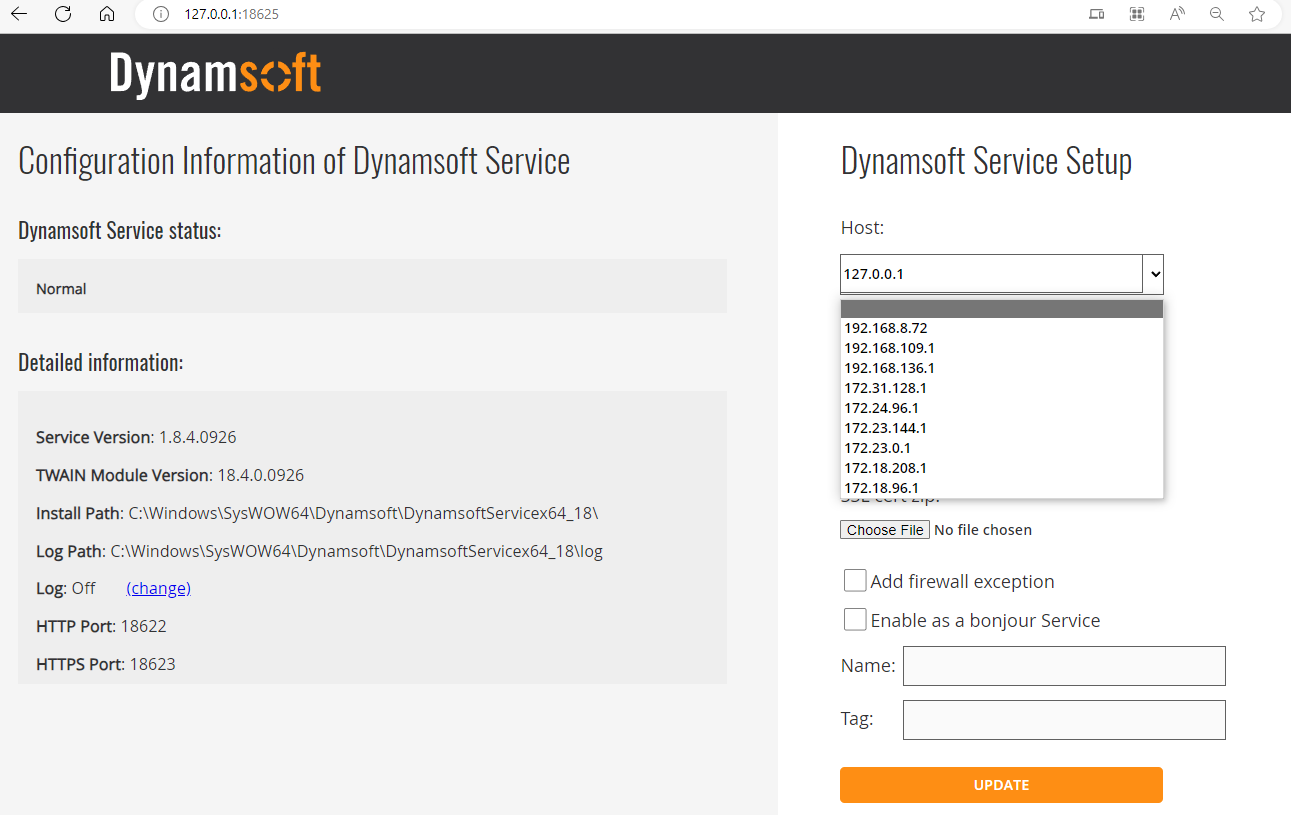Reload the page with refresh icon
Image resolution: width=1291 pixels, height=815 pixels.
pyautogui.click(x=63, y=14)
